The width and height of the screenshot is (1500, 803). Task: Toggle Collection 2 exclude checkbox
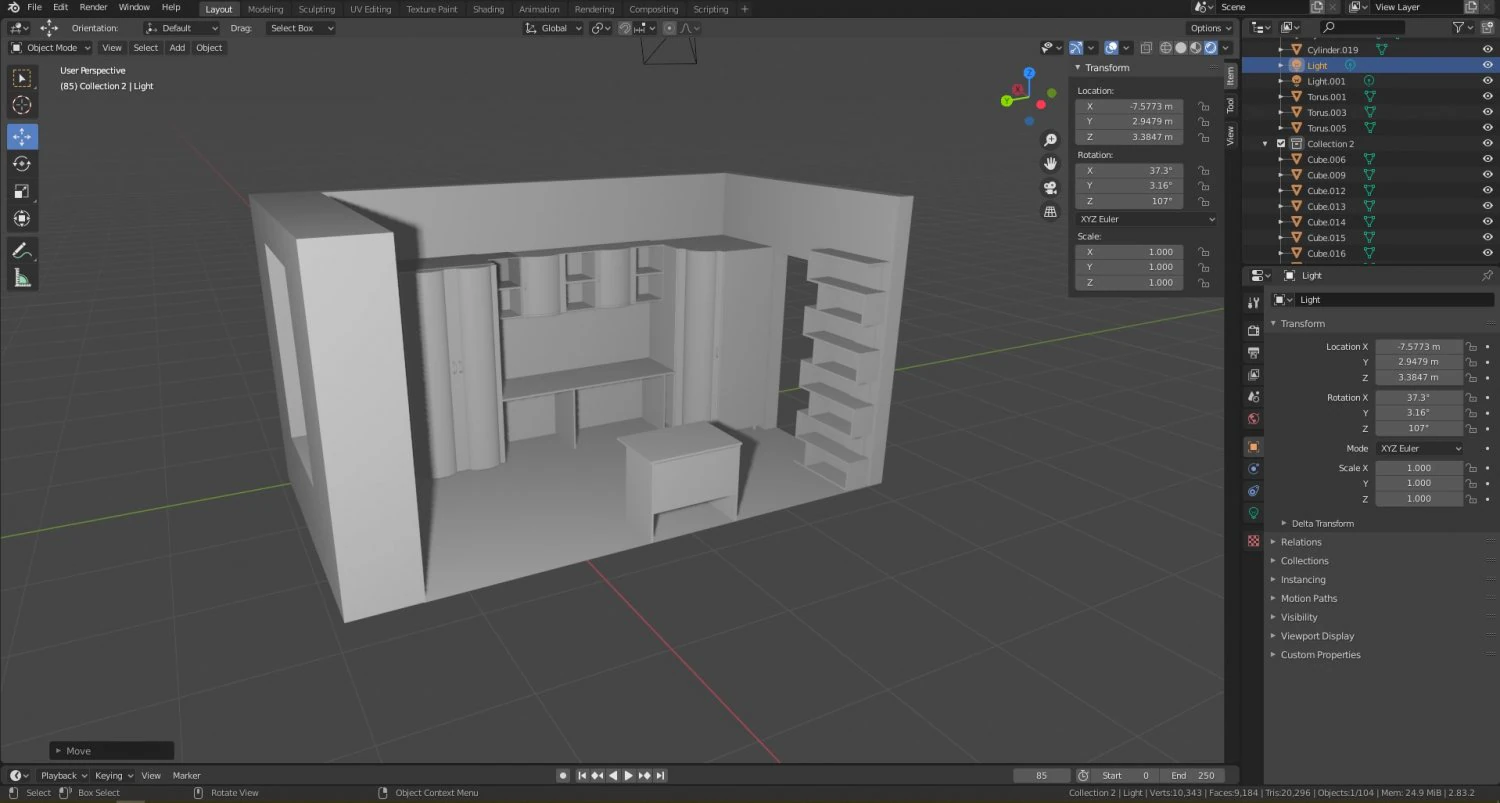[1281, 144]
